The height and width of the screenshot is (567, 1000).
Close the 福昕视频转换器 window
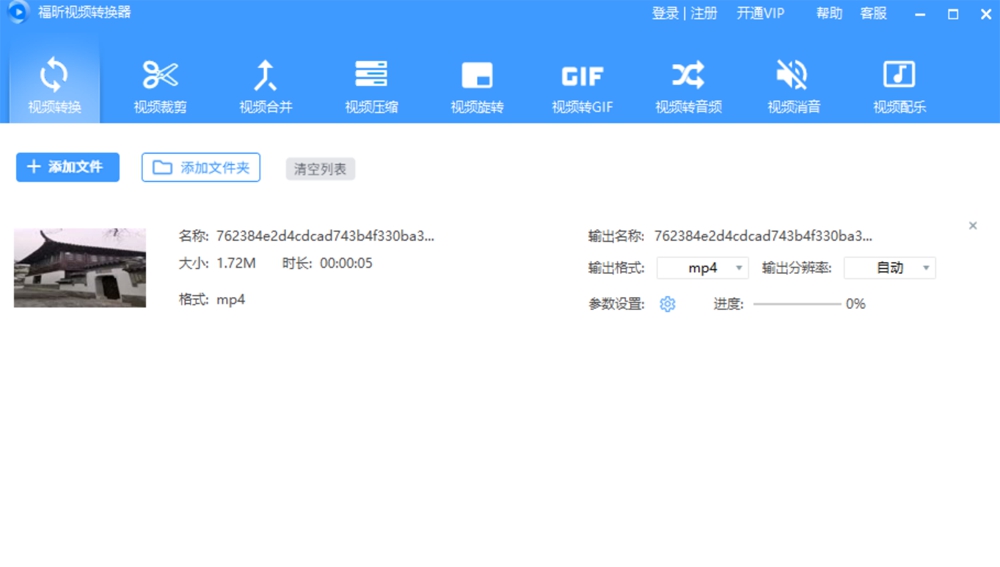pyautogui.click(x=985, y=14)
